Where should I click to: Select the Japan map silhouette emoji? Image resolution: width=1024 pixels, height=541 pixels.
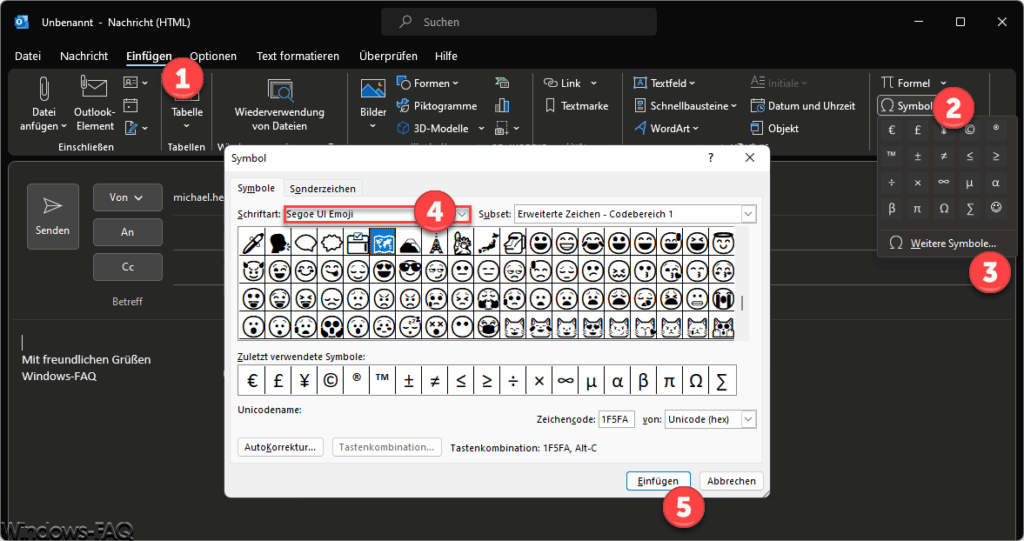tap(487, 242)
